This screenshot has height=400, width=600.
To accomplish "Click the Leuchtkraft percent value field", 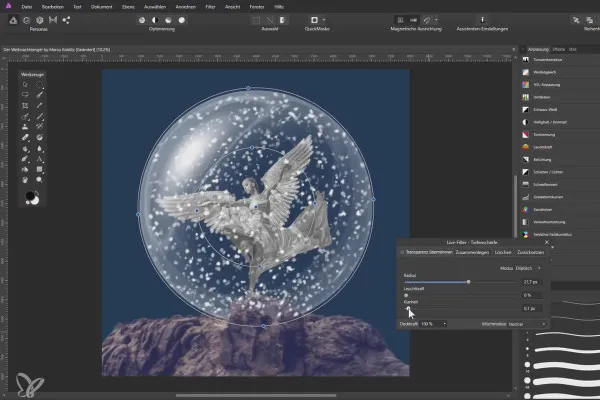I will coord(532,295).
